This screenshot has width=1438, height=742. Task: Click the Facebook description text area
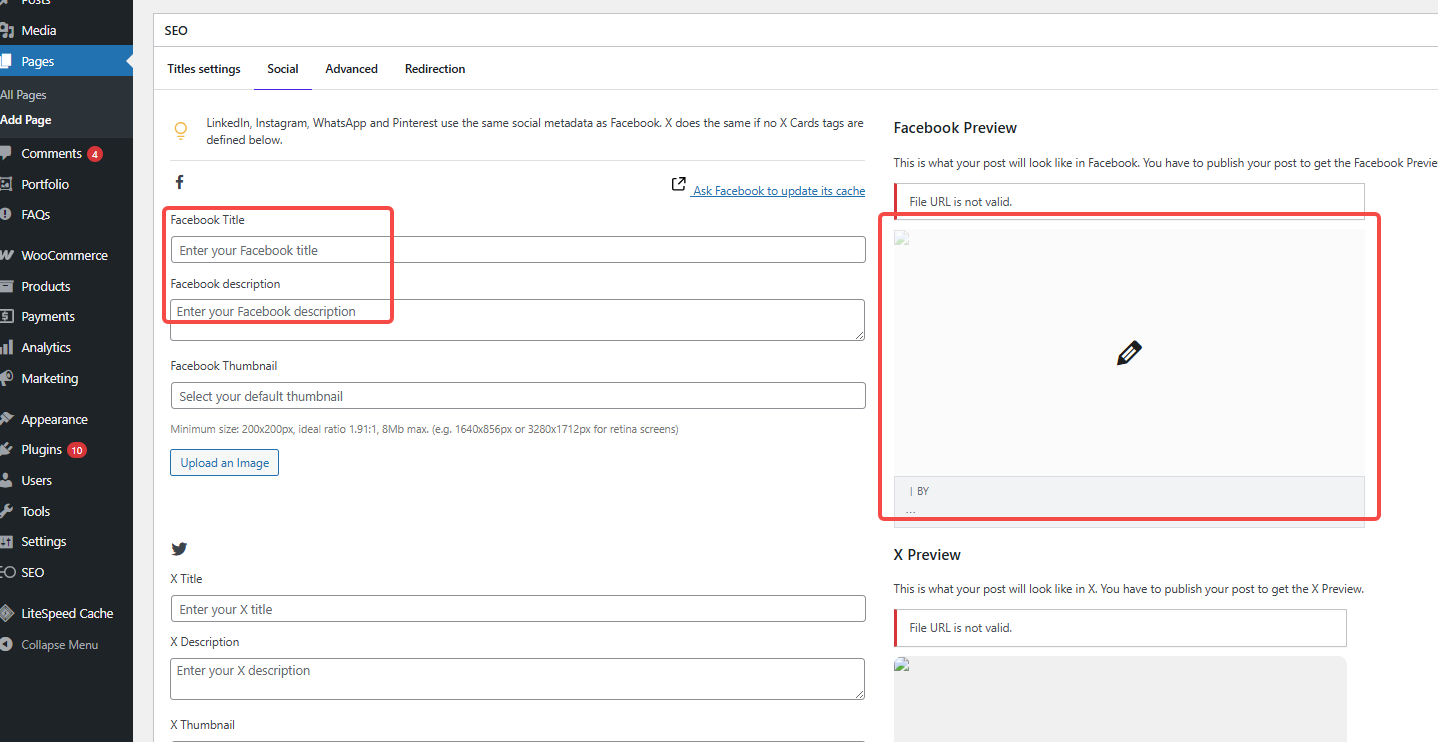click(x=517, y=320)
